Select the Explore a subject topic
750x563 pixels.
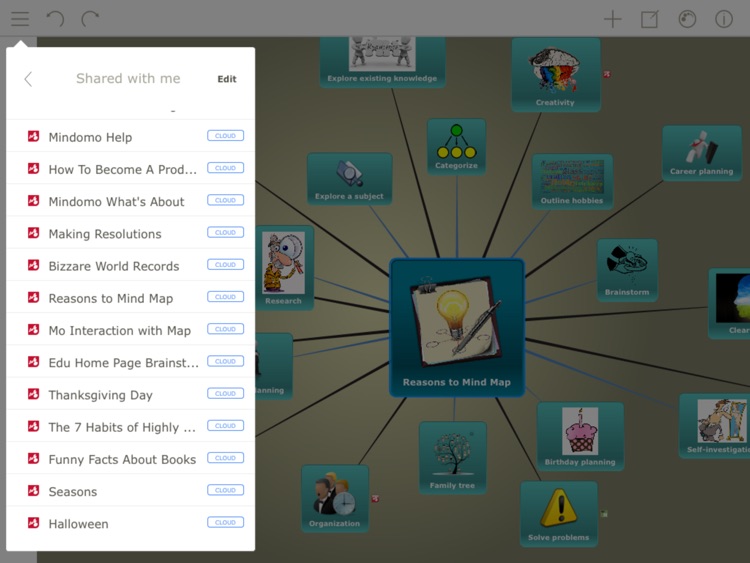(x=350, y=179)
